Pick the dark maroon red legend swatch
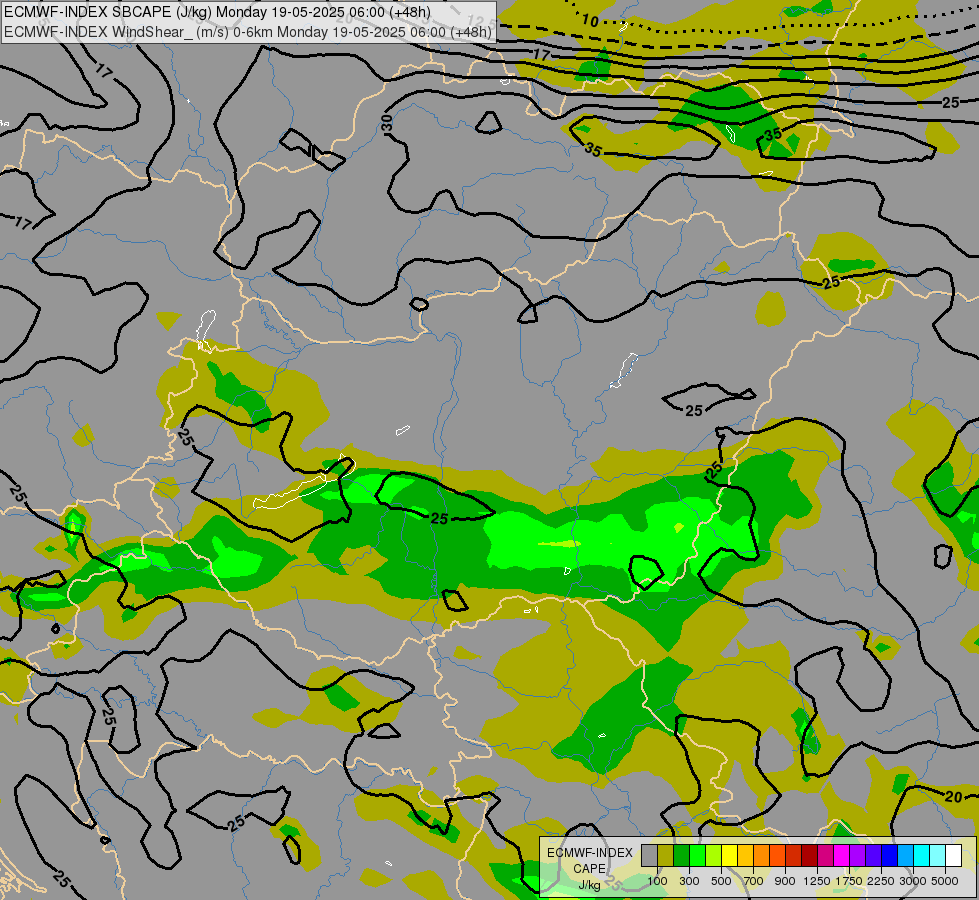The width and height of the screenshot is (979, 900). [x=809, y=856]
